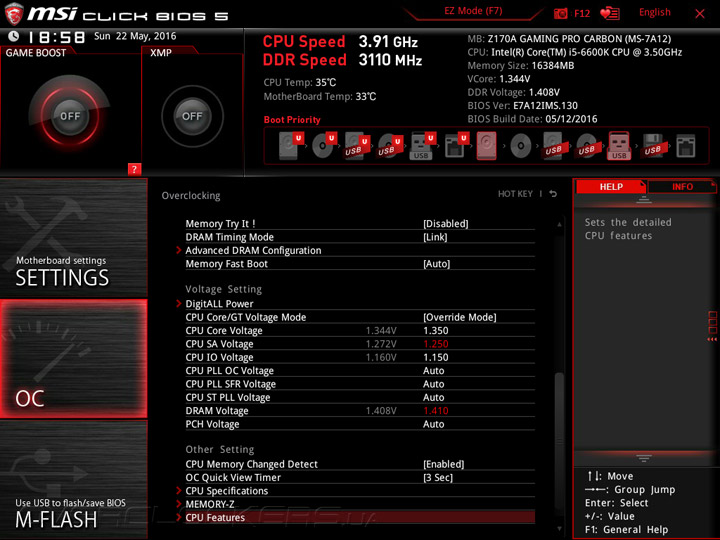This screenshot has height=540, width=720.
Task: Click the HOT KEY label
Action: pyautogui.click(x=515, y=194)
